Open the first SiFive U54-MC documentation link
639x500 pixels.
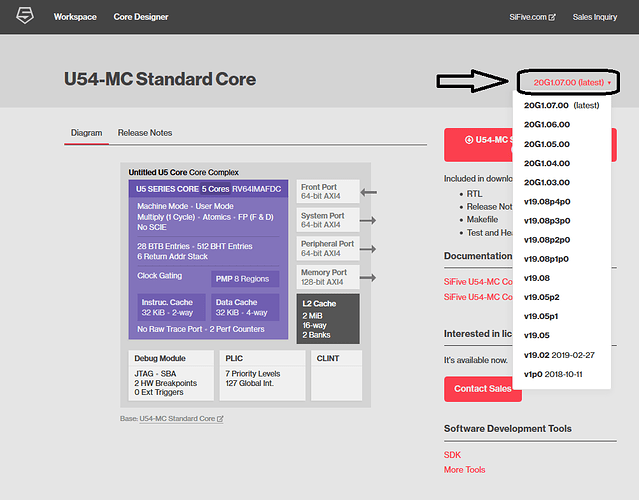(x=478, y=282)
